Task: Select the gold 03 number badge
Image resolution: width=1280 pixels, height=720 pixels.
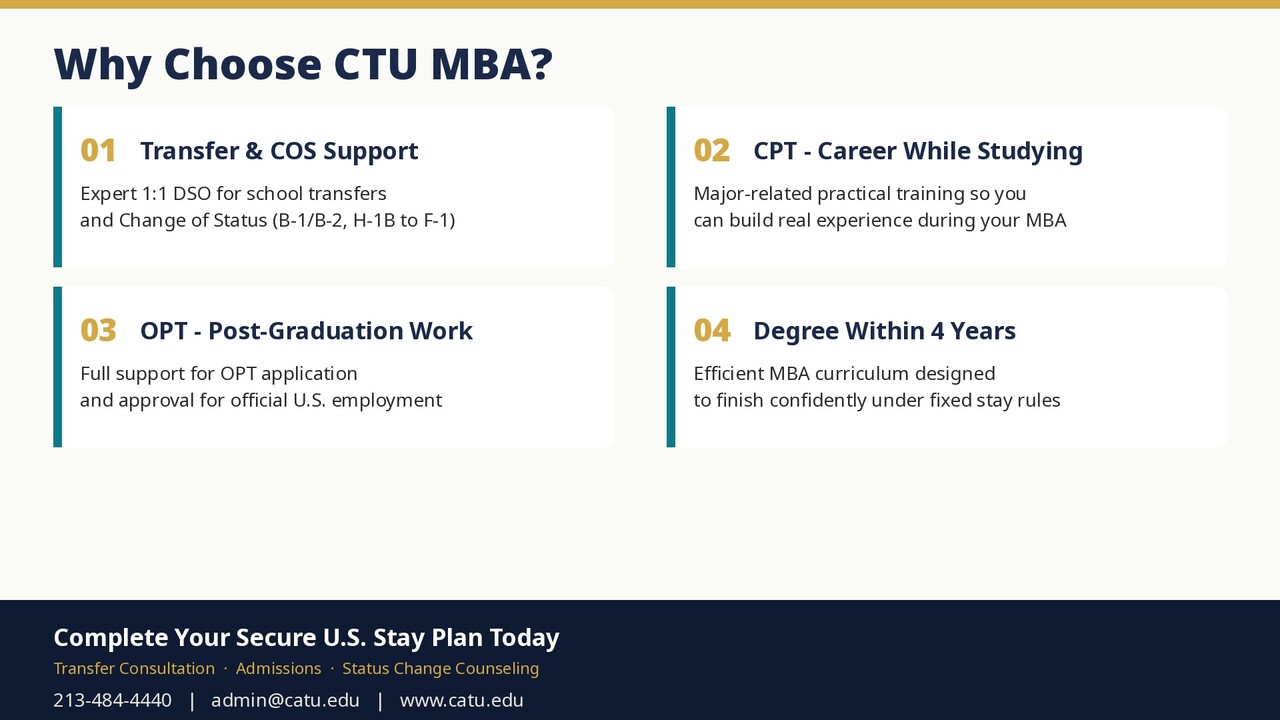Action: (x=98, y=331)
